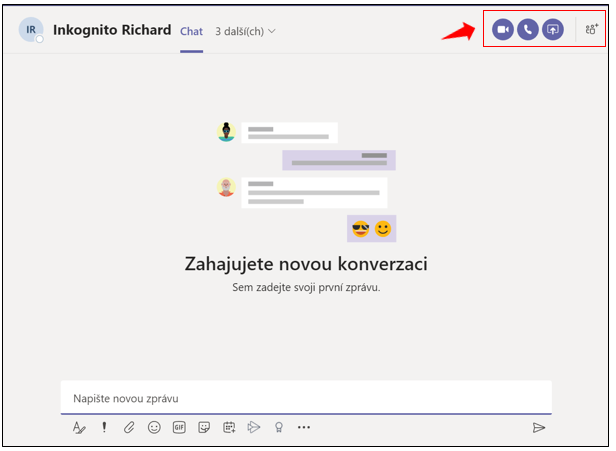Add people to the chat
This screenshot has height=451, width=616.
click(x=591, y=29)
